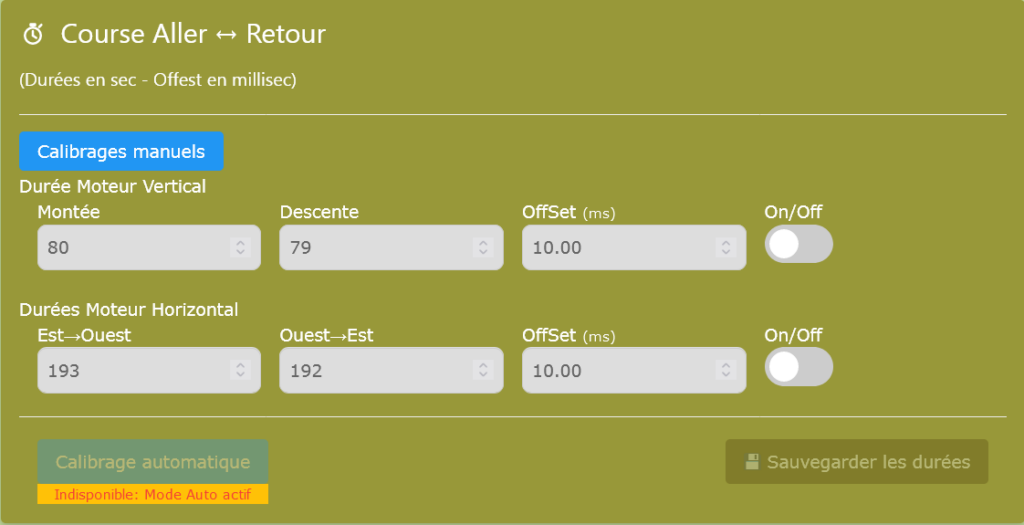Click into the Ouest→Est duration field
1024x525 pixels.
pyautogui.click(x=373, y=370)
